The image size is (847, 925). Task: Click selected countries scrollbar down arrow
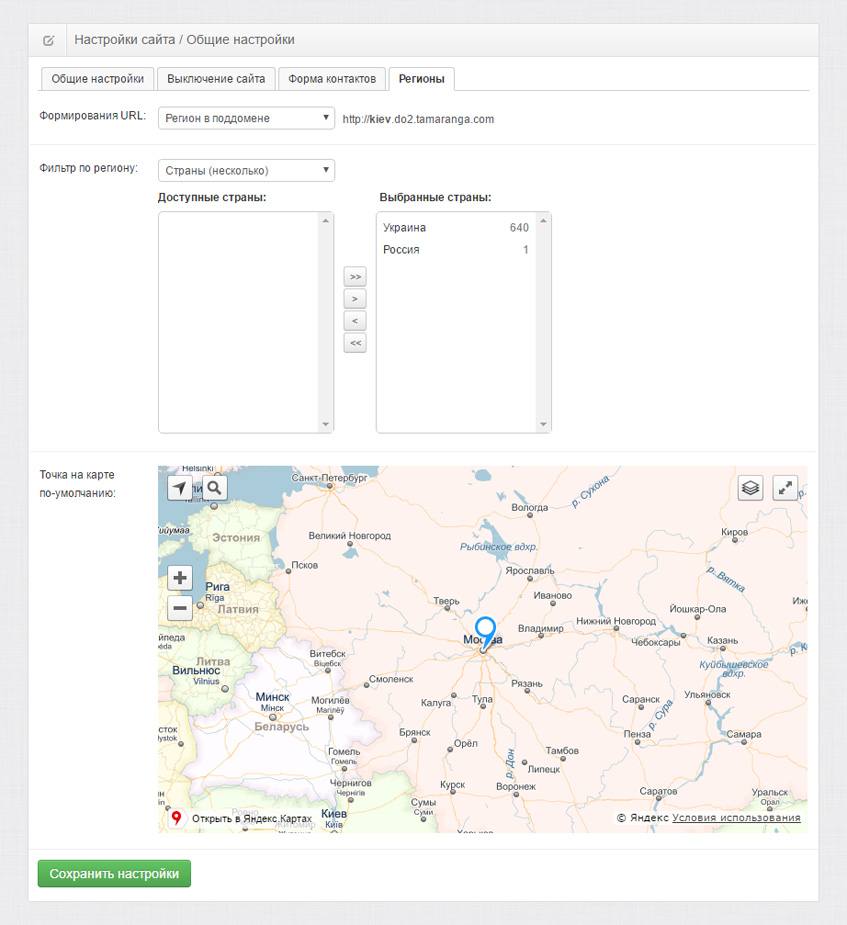pyautogui.click(x=543, y=424)
